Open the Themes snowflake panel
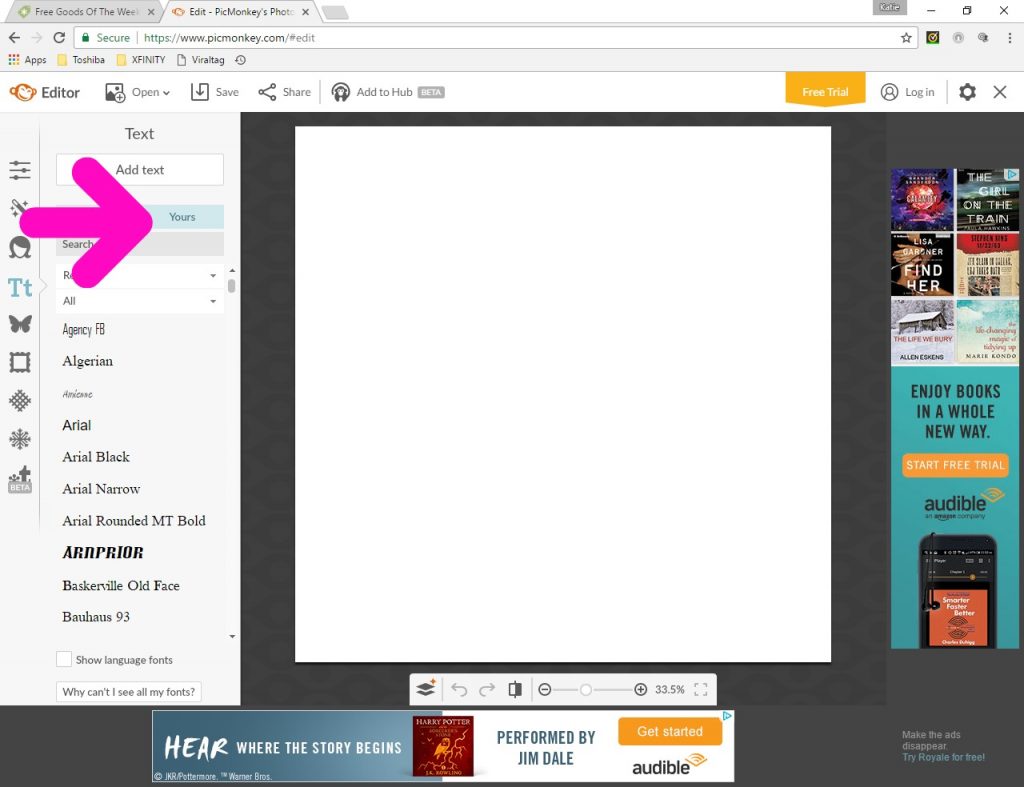1024x787 pixels. [x=20, y=439]
